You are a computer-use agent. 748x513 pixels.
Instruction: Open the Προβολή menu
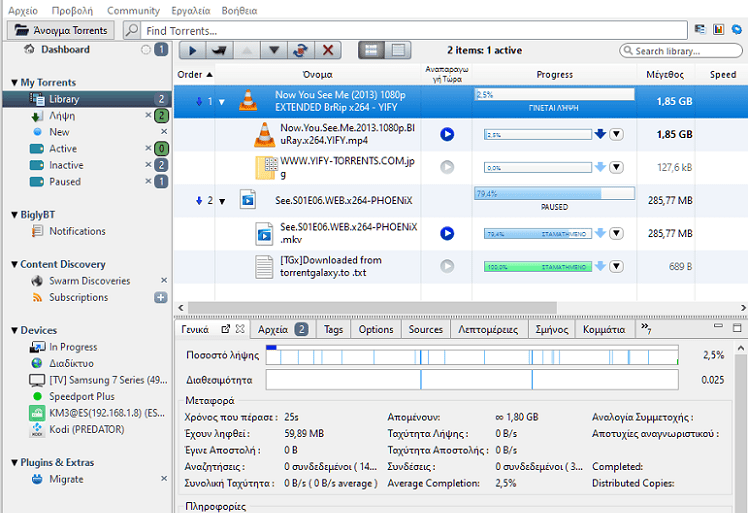pyautogui.click(x=72, y=10)
